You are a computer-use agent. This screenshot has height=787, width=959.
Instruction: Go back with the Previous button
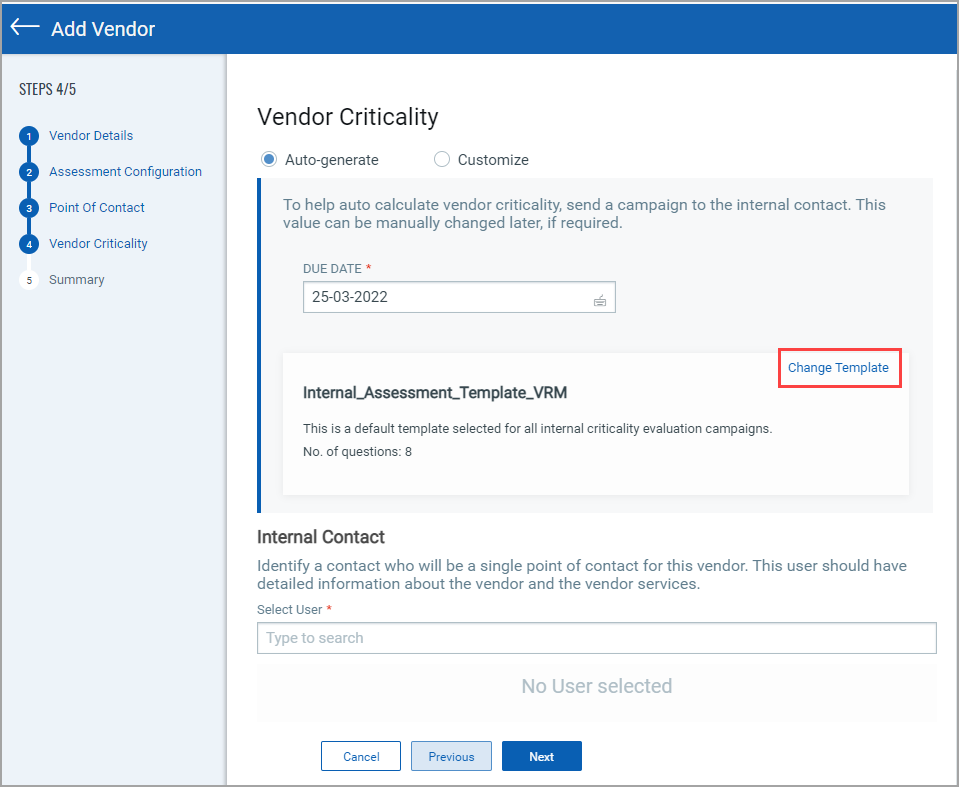click(451, 757)
